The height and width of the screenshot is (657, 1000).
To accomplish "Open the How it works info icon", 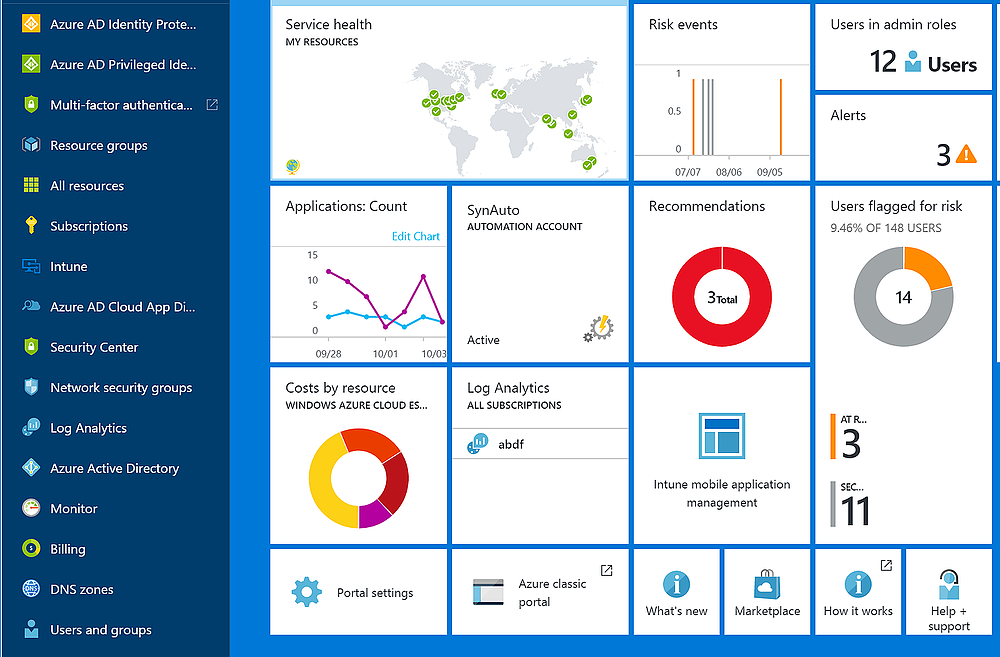I will point(858,584).
